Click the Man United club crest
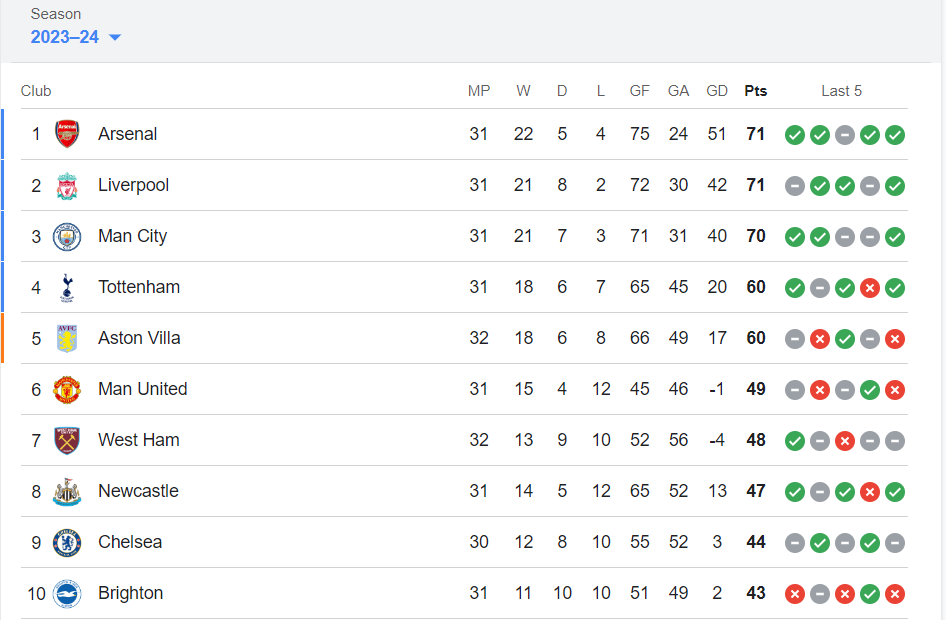The width and height of the screenshot is (946, 620). point(67,389)
